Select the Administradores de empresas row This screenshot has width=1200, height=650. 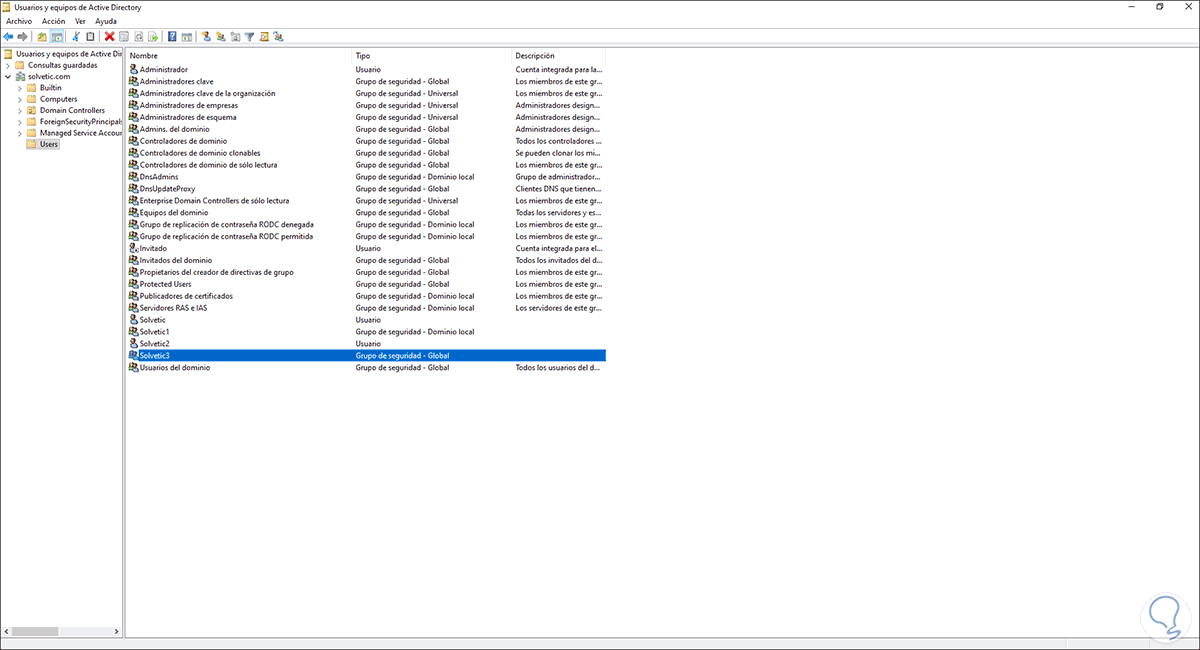(x=366, y=105)
